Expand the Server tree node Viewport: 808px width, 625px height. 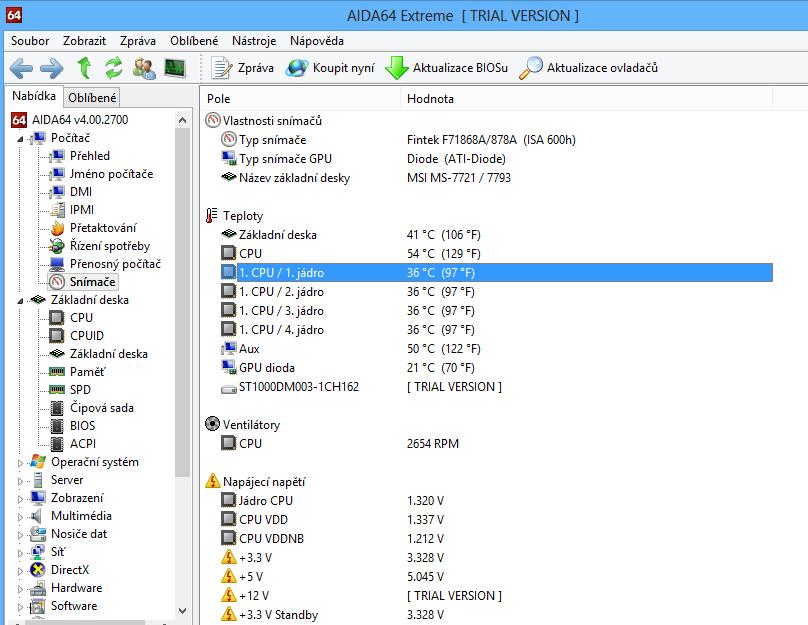pyautogui.click(x=20, y=481)
